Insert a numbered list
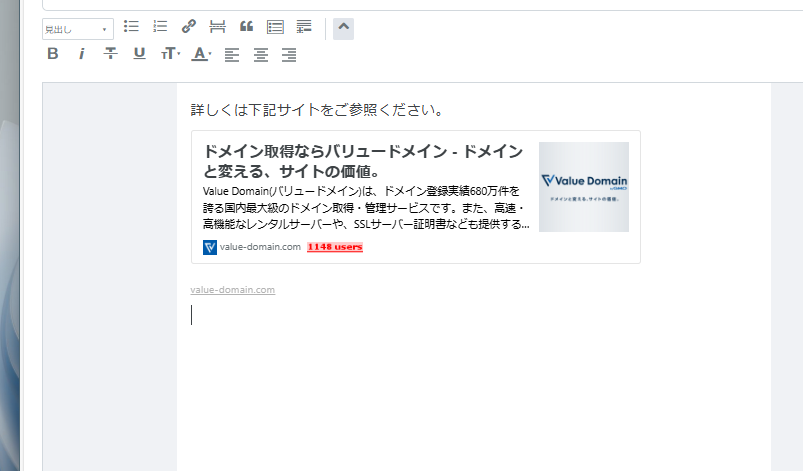Screen dimensions: 803x471 160,27
